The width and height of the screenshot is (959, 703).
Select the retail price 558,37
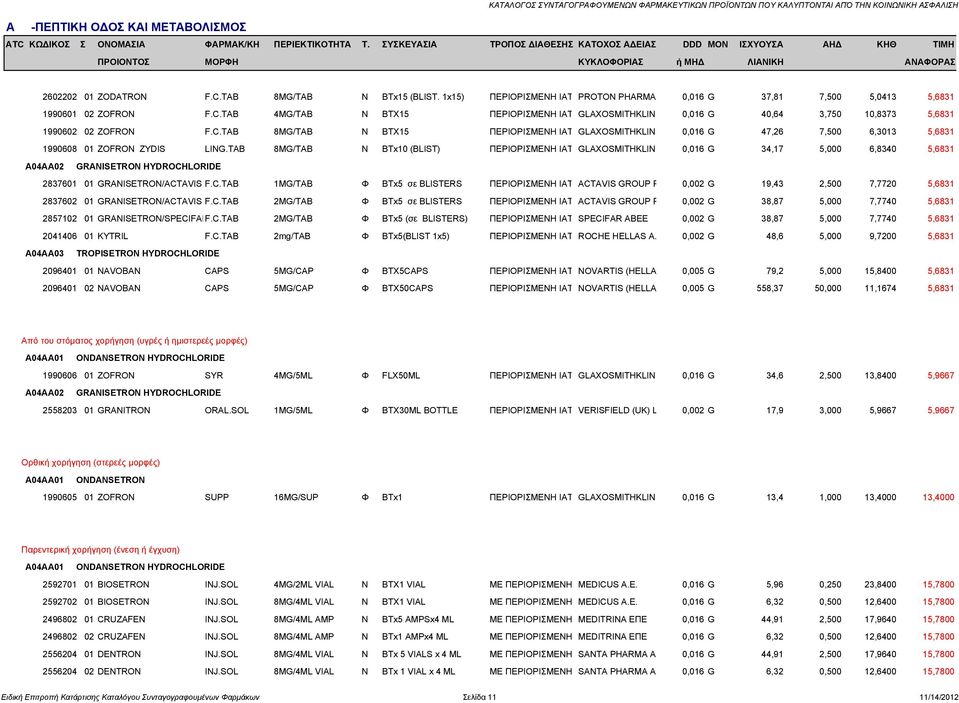(x=769, y=288)
